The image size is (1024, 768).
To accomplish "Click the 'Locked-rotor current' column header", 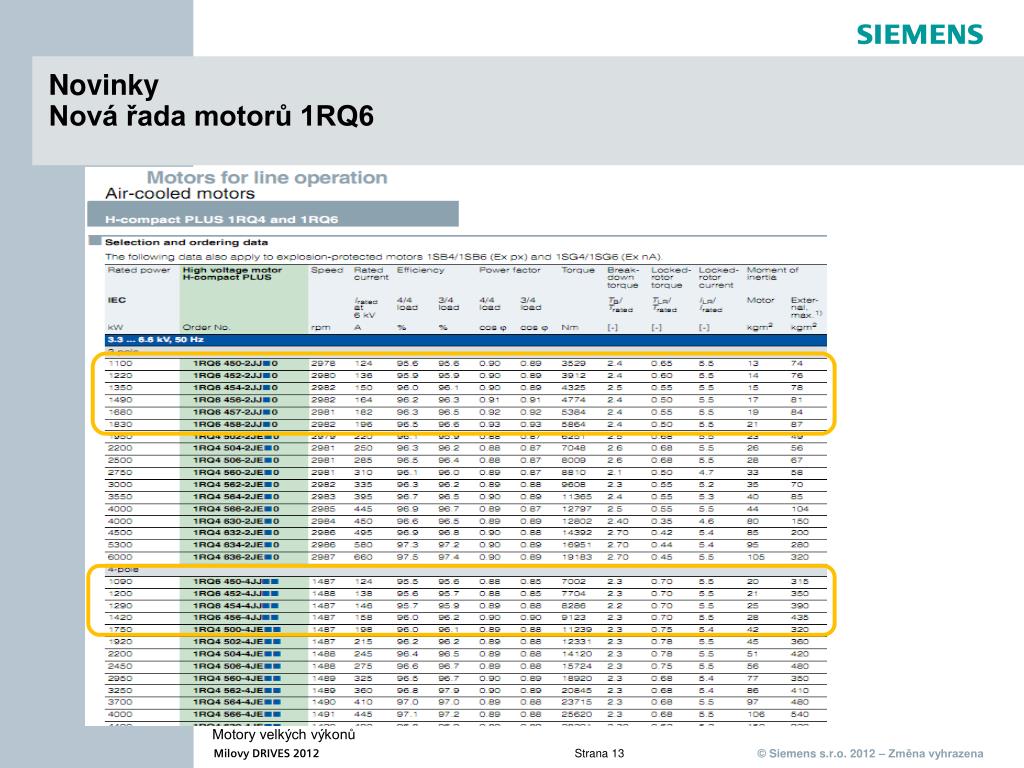I will pos(718,278).
